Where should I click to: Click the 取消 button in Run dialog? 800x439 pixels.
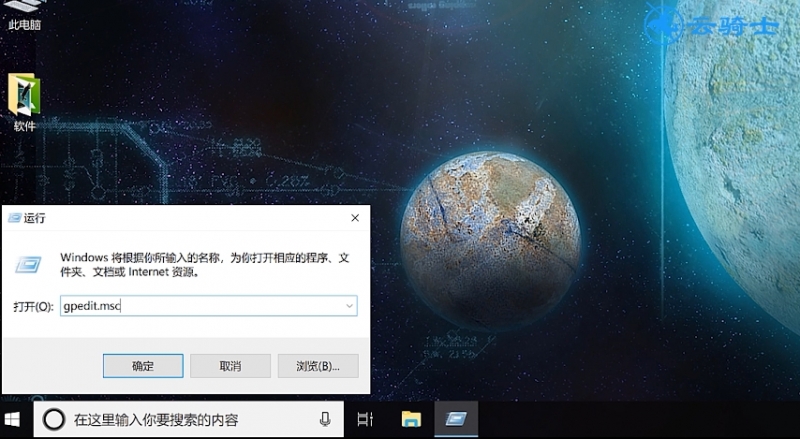point(230,366)
